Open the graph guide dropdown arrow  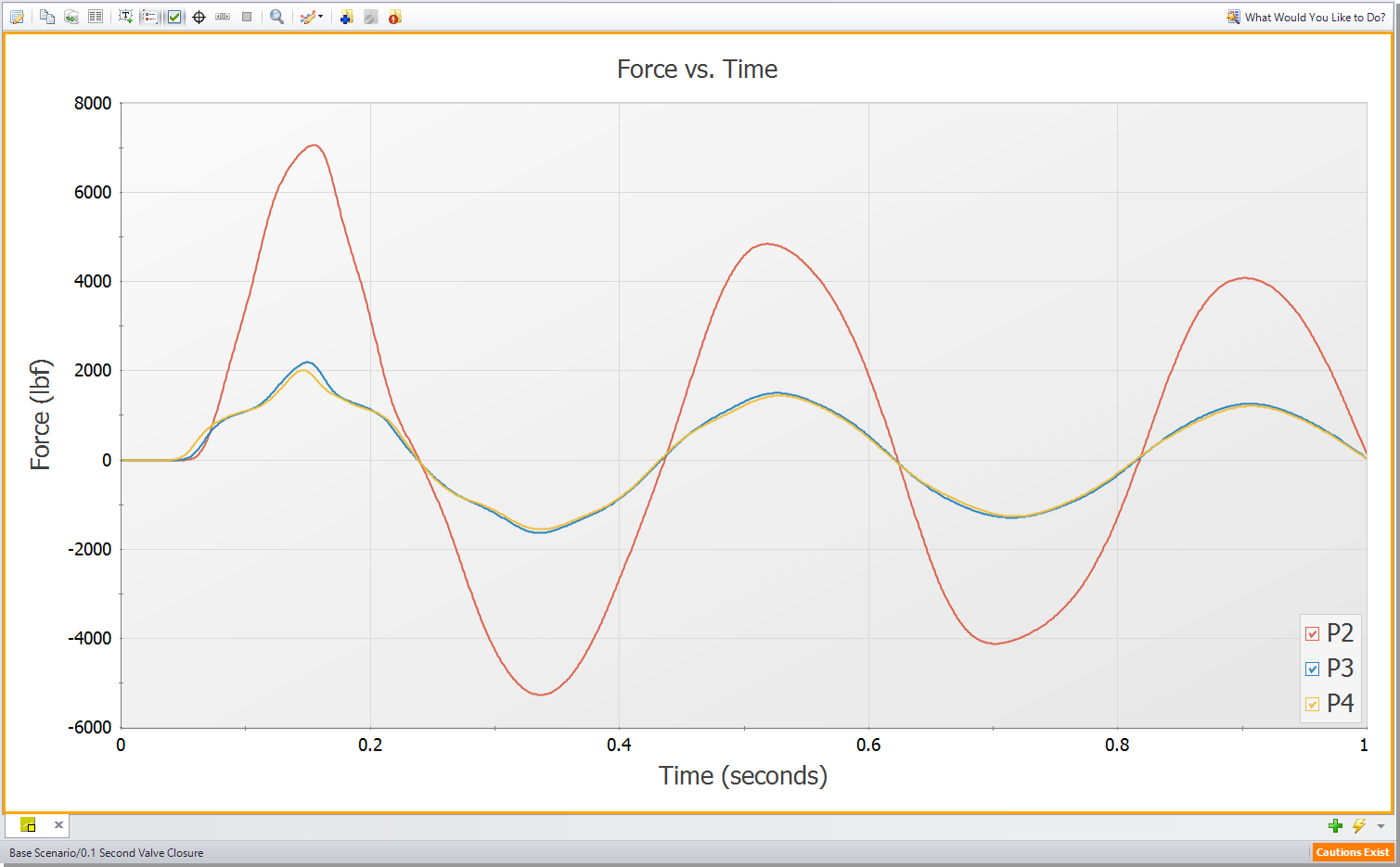coord(320,16)
